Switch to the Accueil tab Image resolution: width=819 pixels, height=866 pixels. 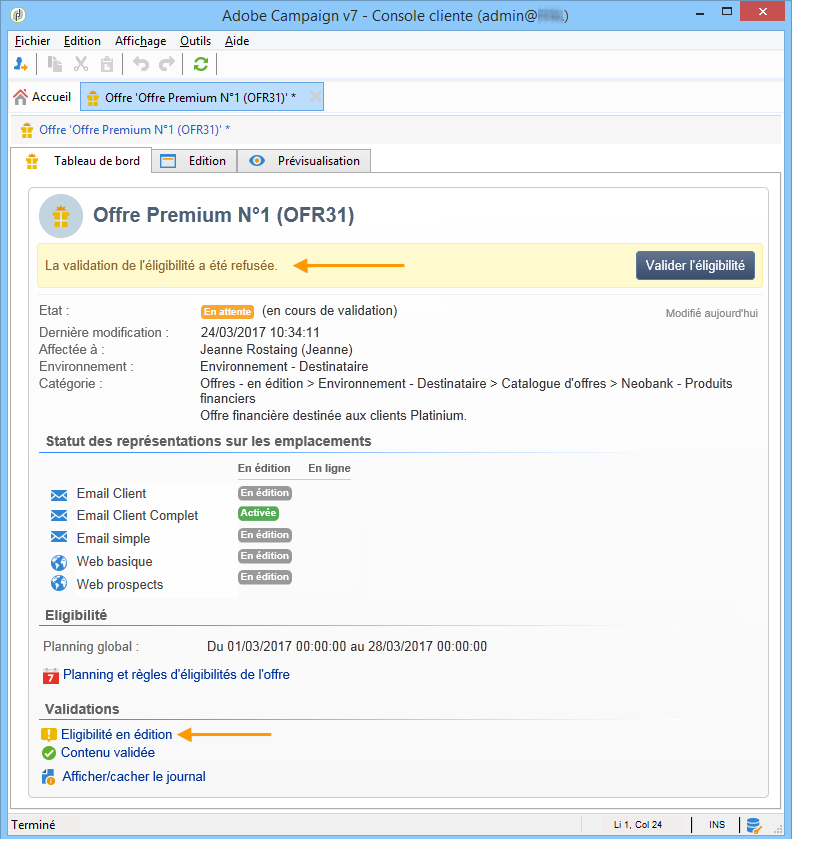point(42,97)
